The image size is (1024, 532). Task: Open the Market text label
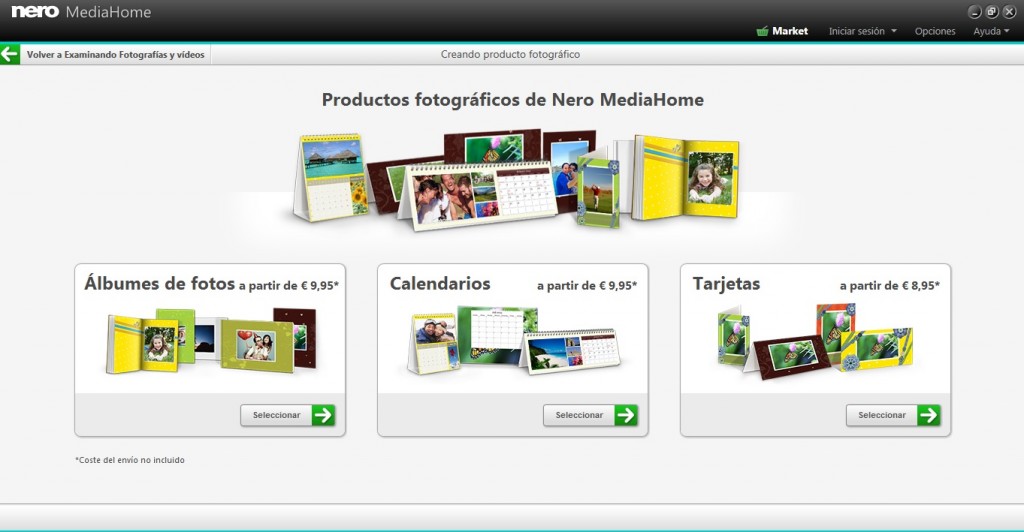coord(790,31)
